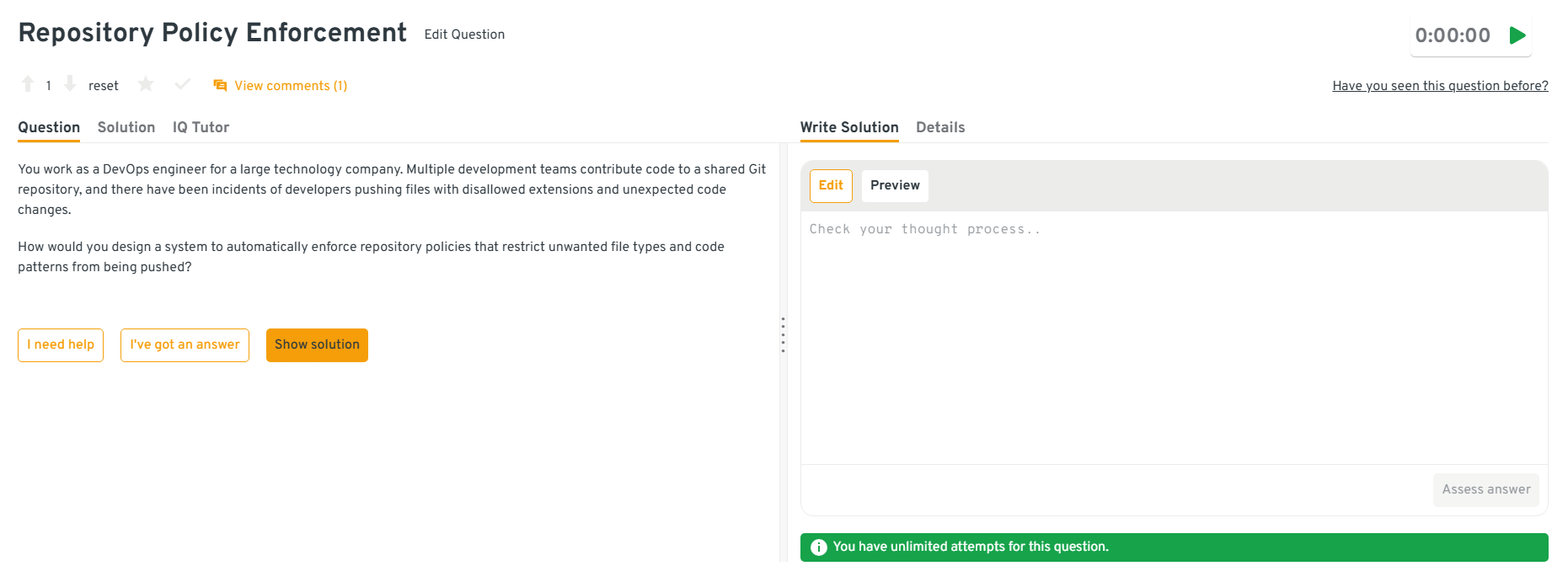Downvote the question with the down arrow

70,84
